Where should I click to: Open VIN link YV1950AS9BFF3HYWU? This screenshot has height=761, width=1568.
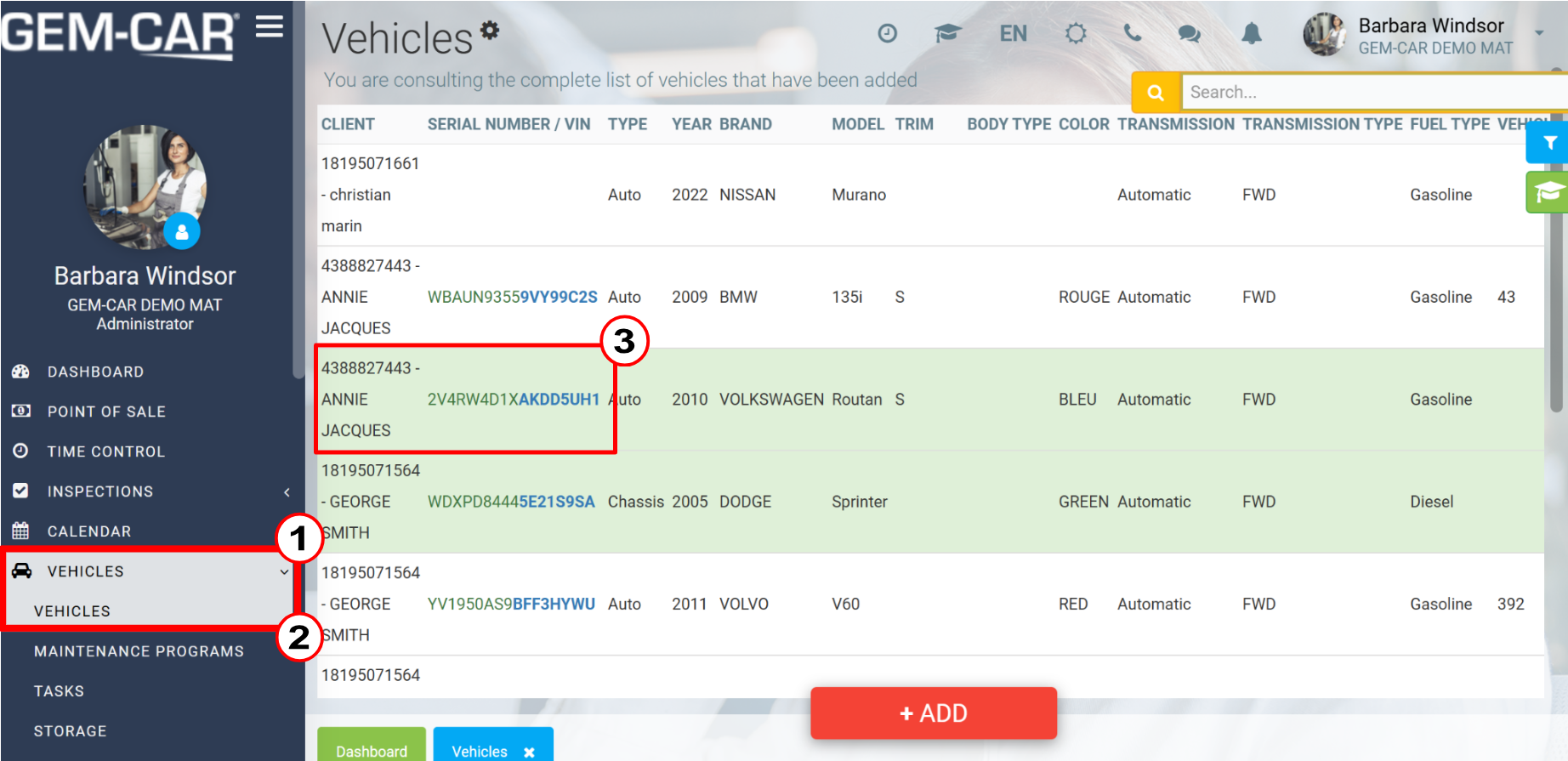pos(511,604)
